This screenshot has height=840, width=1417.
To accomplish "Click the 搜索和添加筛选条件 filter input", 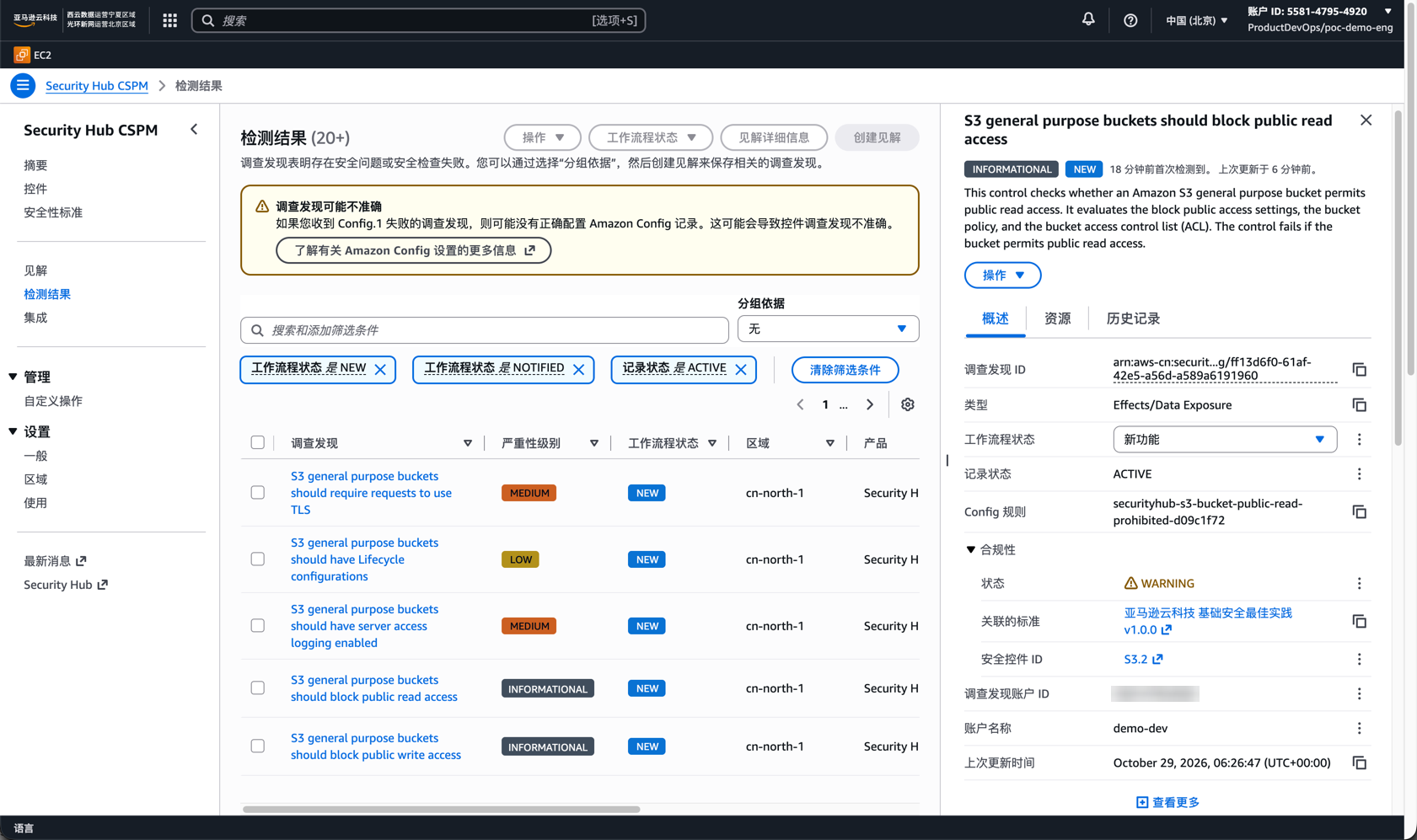I will [485, 330].
